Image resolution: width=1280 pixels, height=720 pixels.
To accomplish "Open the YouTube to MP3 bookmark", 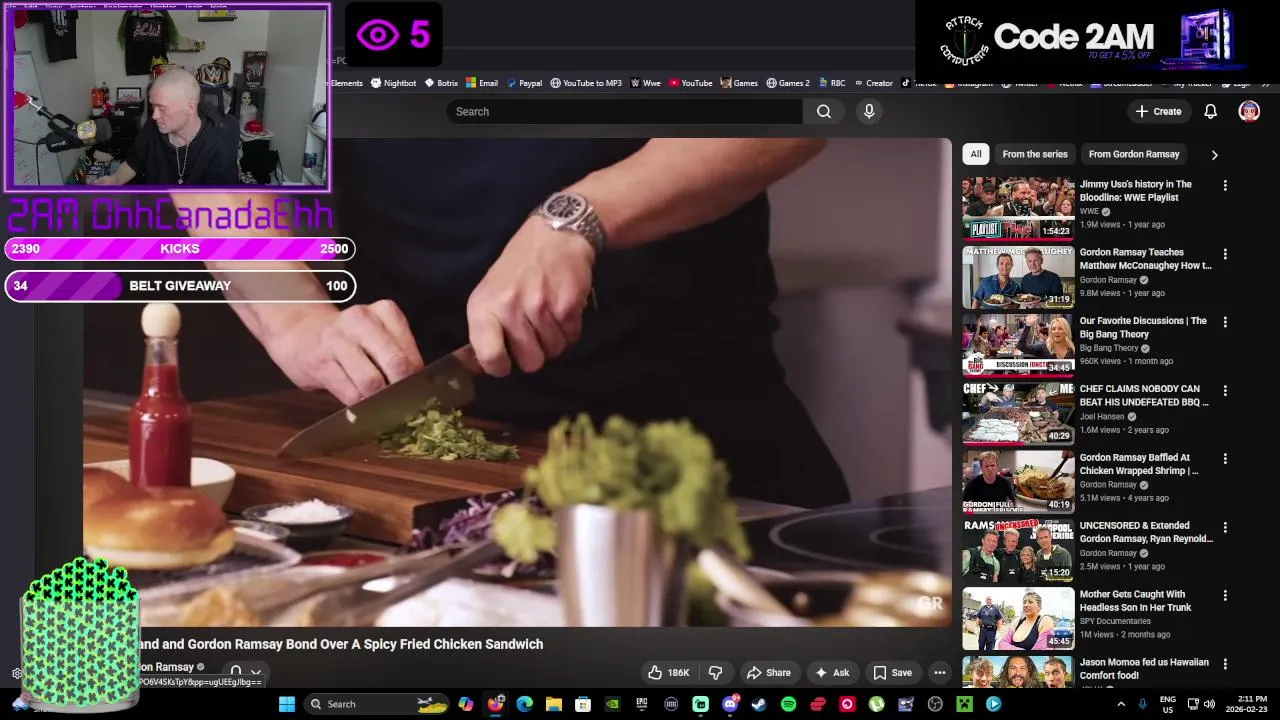I will (x=585, y=83).
